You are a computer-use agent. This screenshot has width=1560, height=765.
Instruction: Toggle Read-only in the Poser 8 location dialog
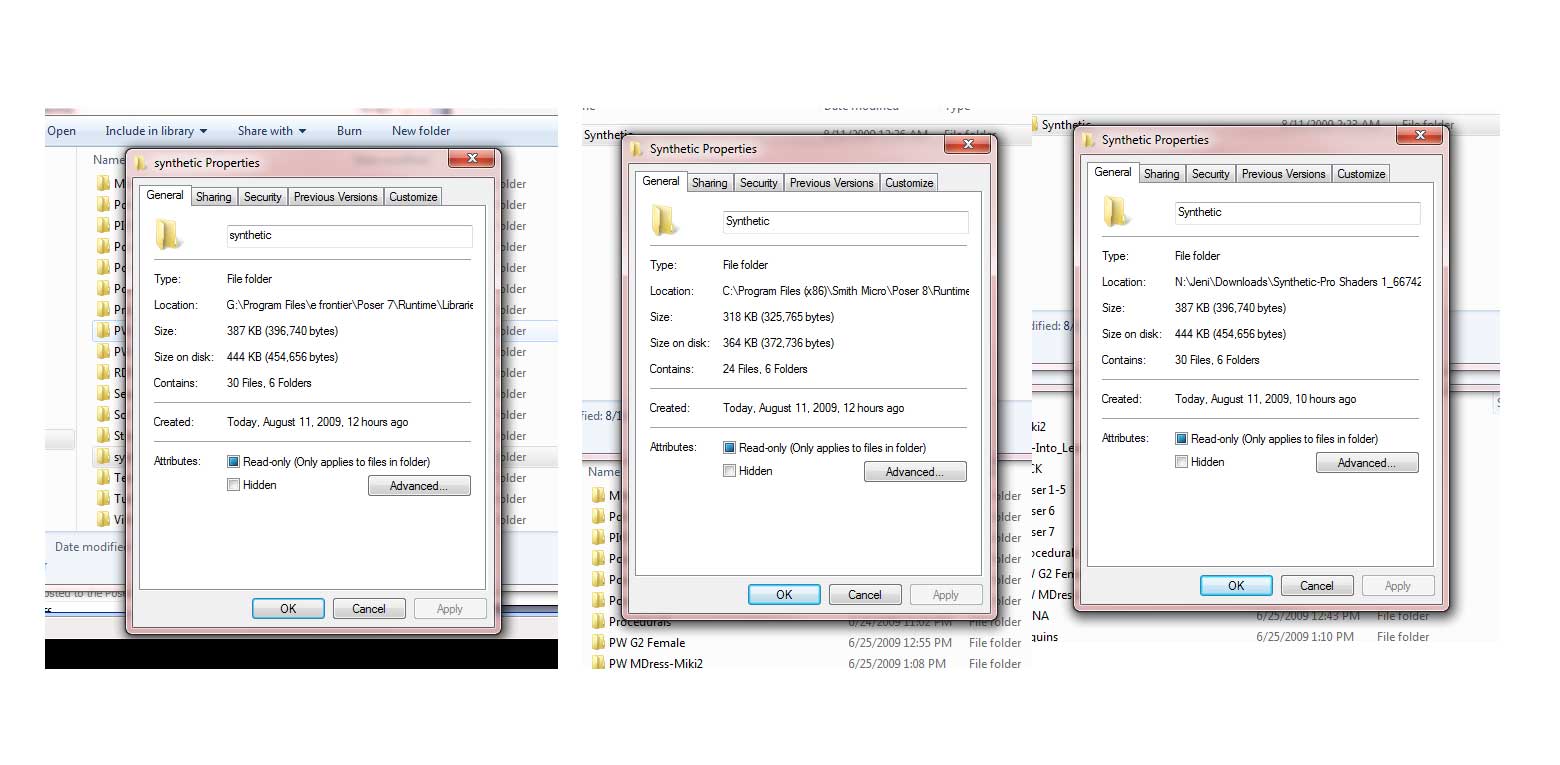(729, 448)
